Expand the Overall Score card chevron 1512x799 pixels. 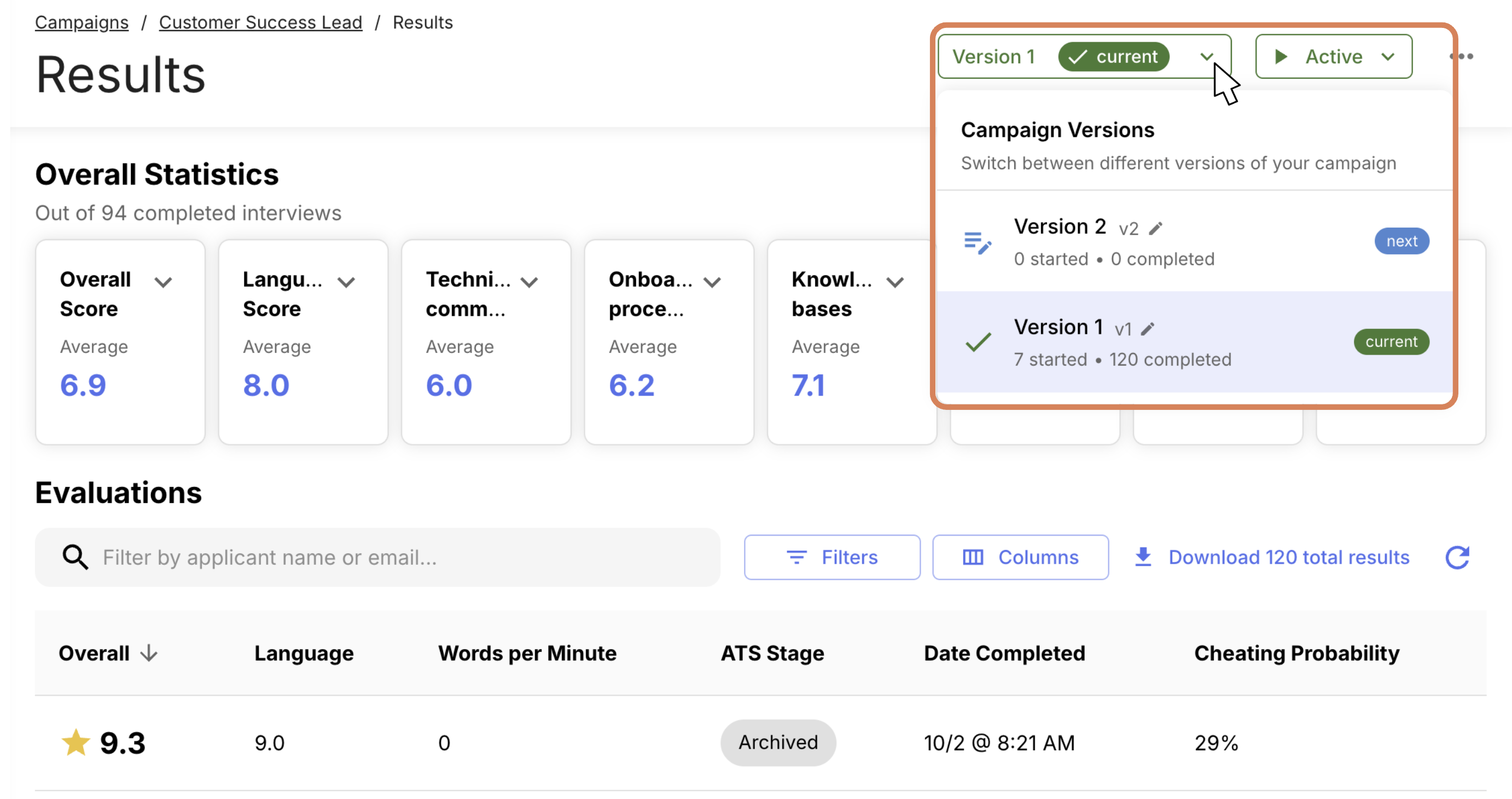[x=163, y=282]
